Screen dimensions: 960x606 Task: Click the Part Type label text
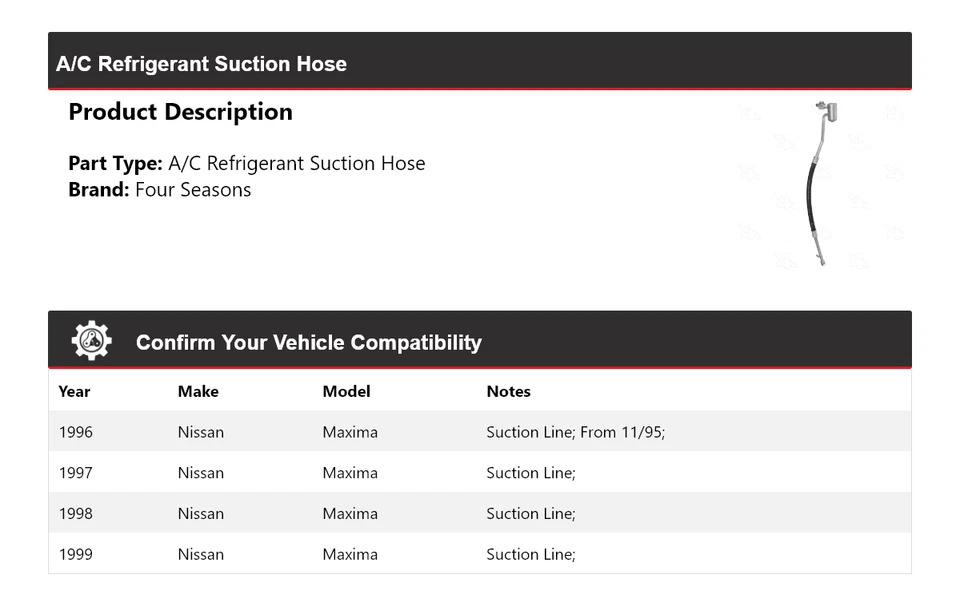coord(115,163)
